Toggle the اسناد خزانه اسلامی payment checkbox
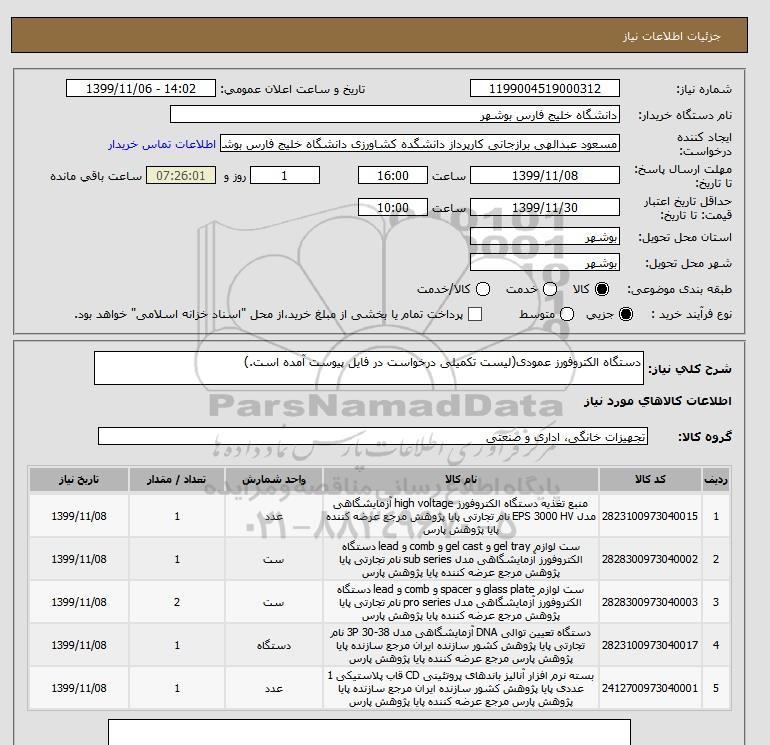This screenshot has width=770, height=745. (475, 314)
